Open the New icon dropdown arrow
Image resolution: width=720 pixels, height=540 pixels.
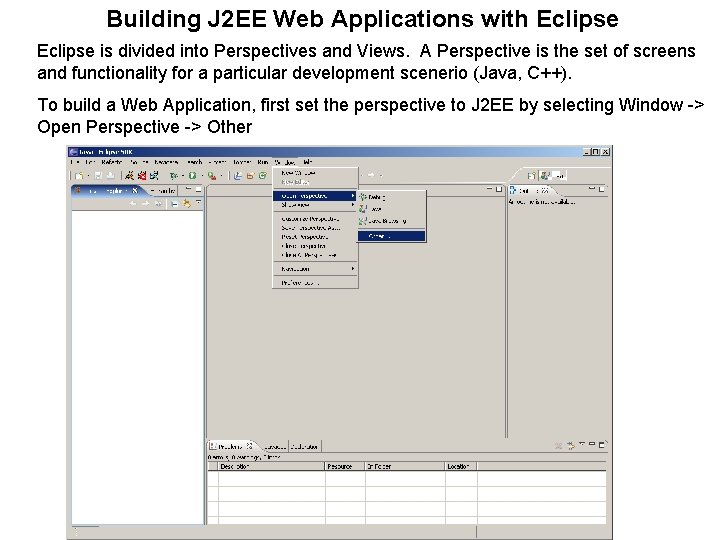pyautogui.click(x=88, y=176)
